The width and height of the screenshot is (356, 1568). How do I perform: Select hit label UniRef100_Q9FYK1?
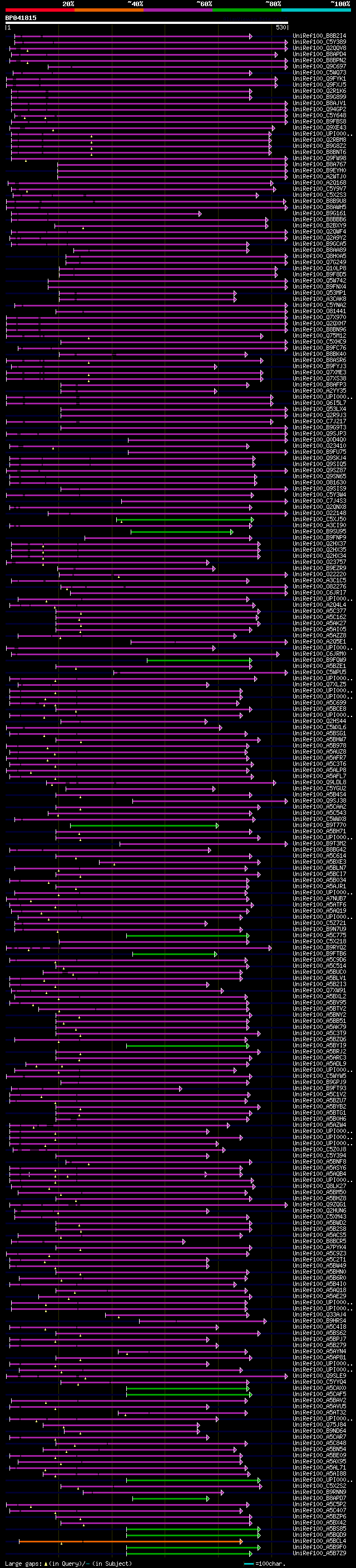319,78
